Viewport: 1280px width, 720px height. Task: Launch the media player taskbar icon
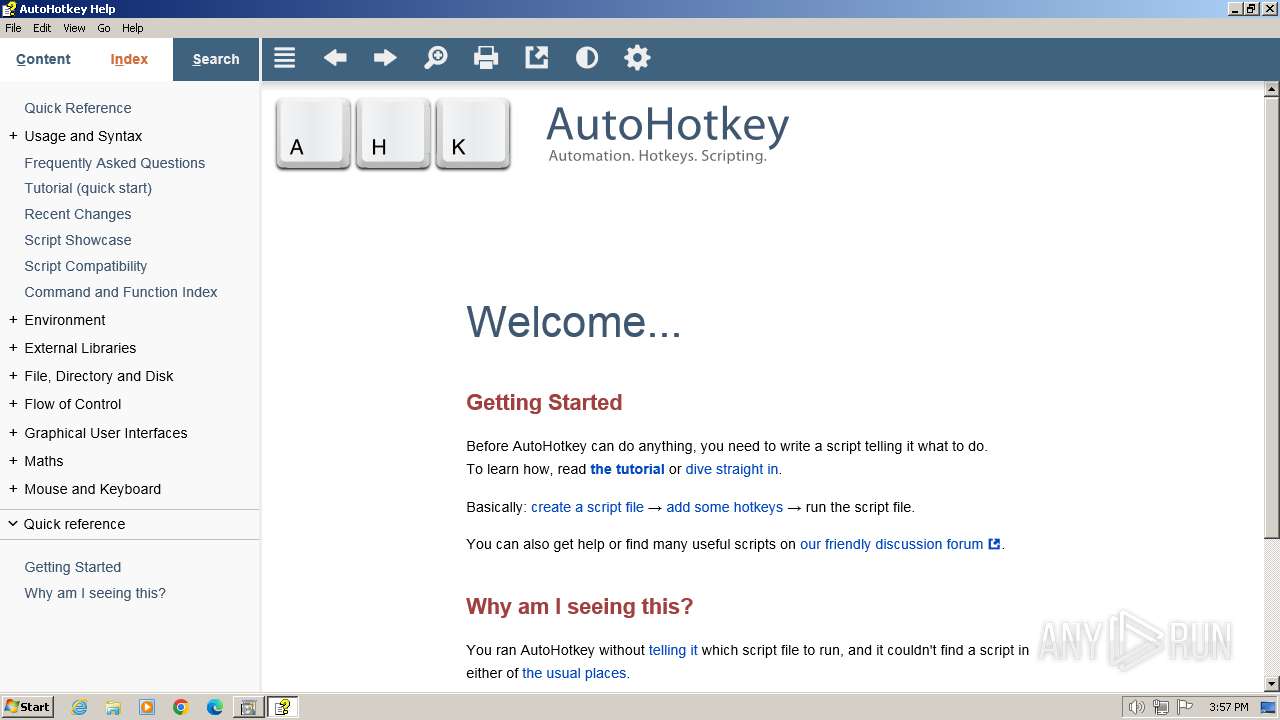(147, 707)
